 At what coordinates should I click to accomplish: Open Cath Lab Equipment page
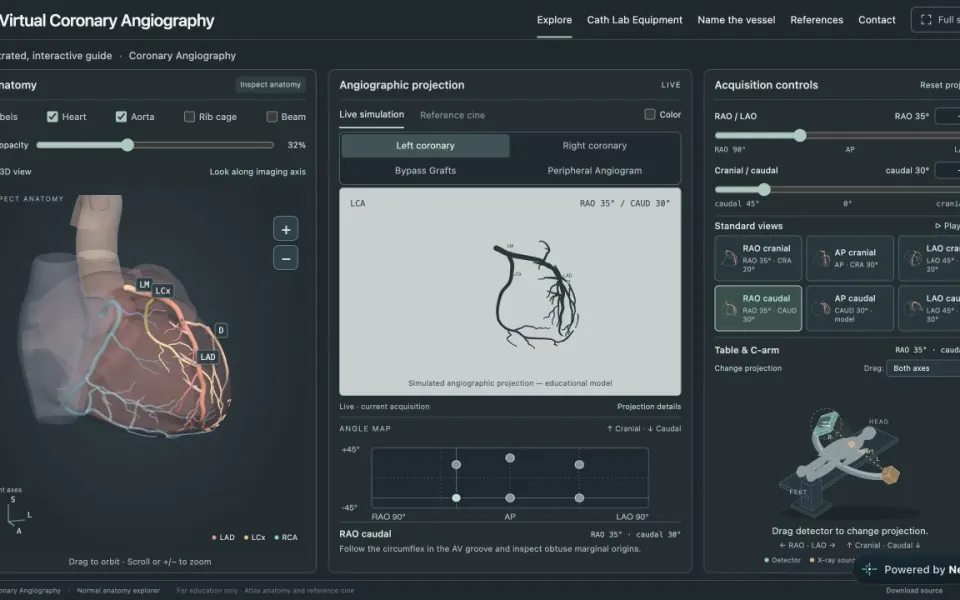(x=634, y=20)
